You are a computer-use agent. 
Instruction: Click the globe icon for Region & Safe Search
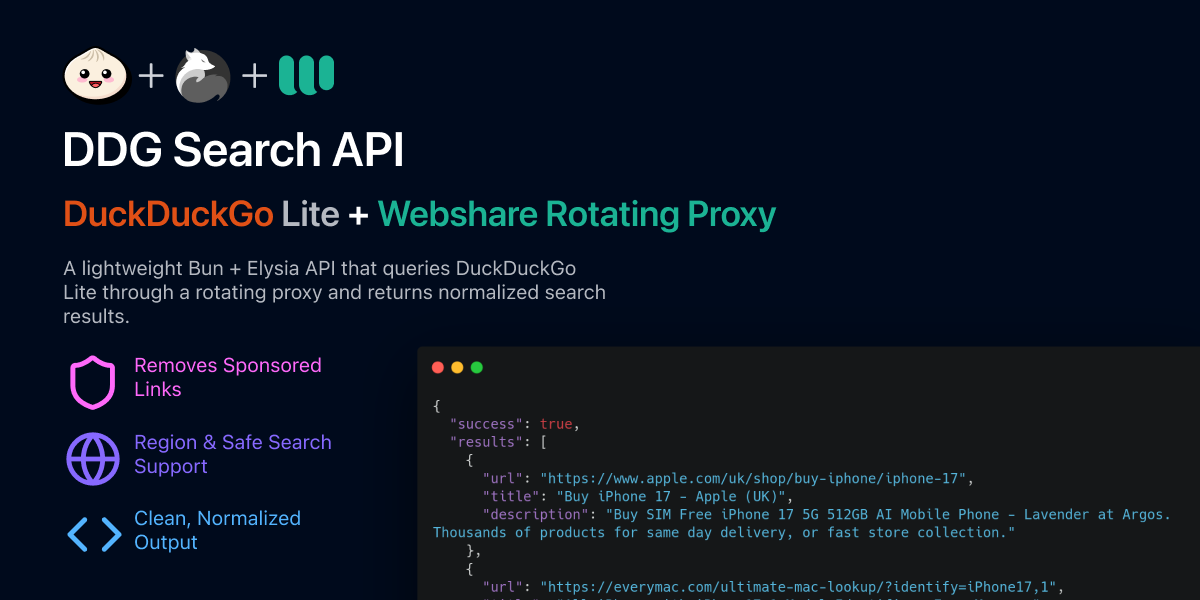coord(92,459)
